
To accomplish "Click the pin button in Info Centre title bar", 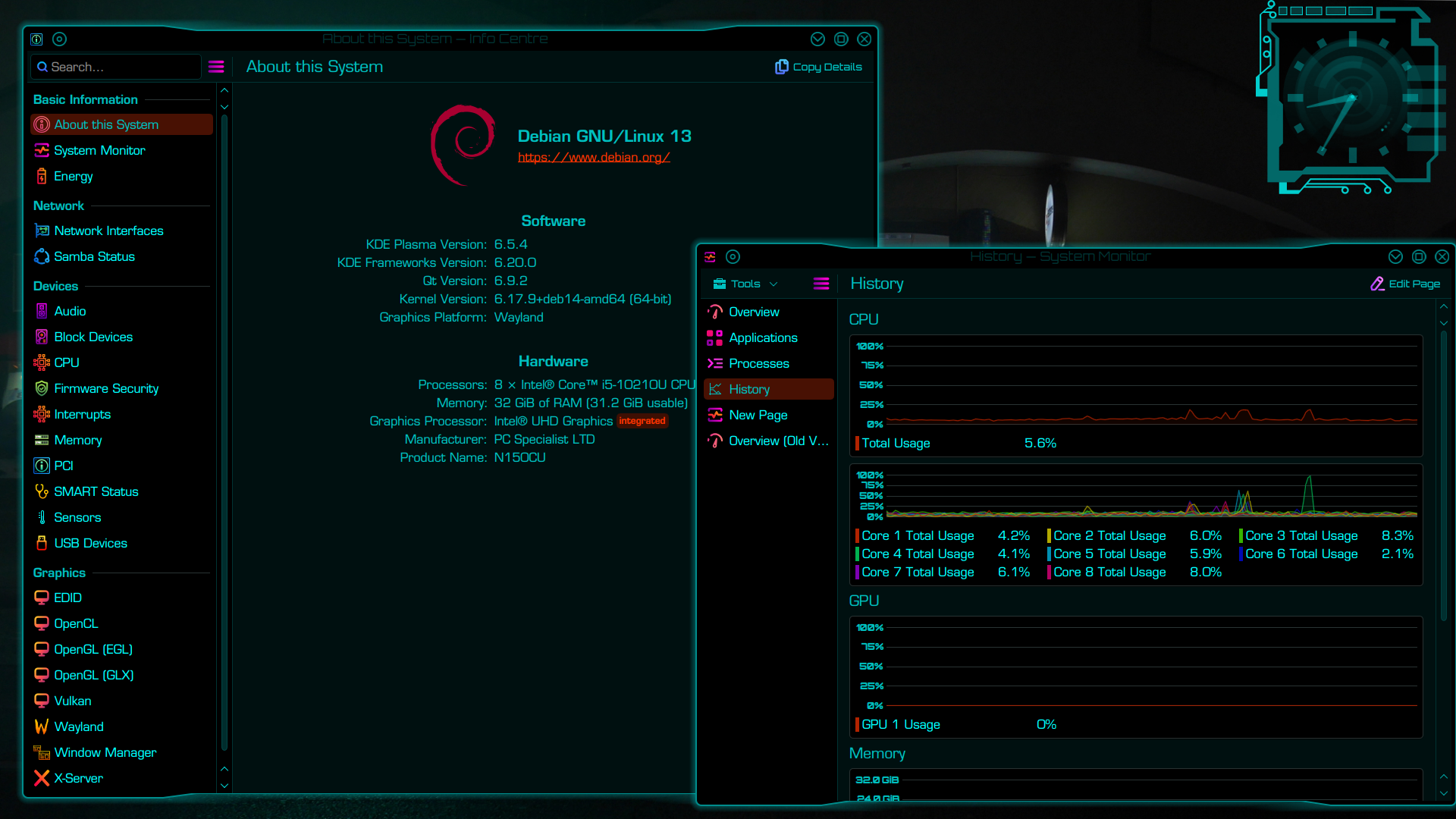I will (x=60, y=39).
